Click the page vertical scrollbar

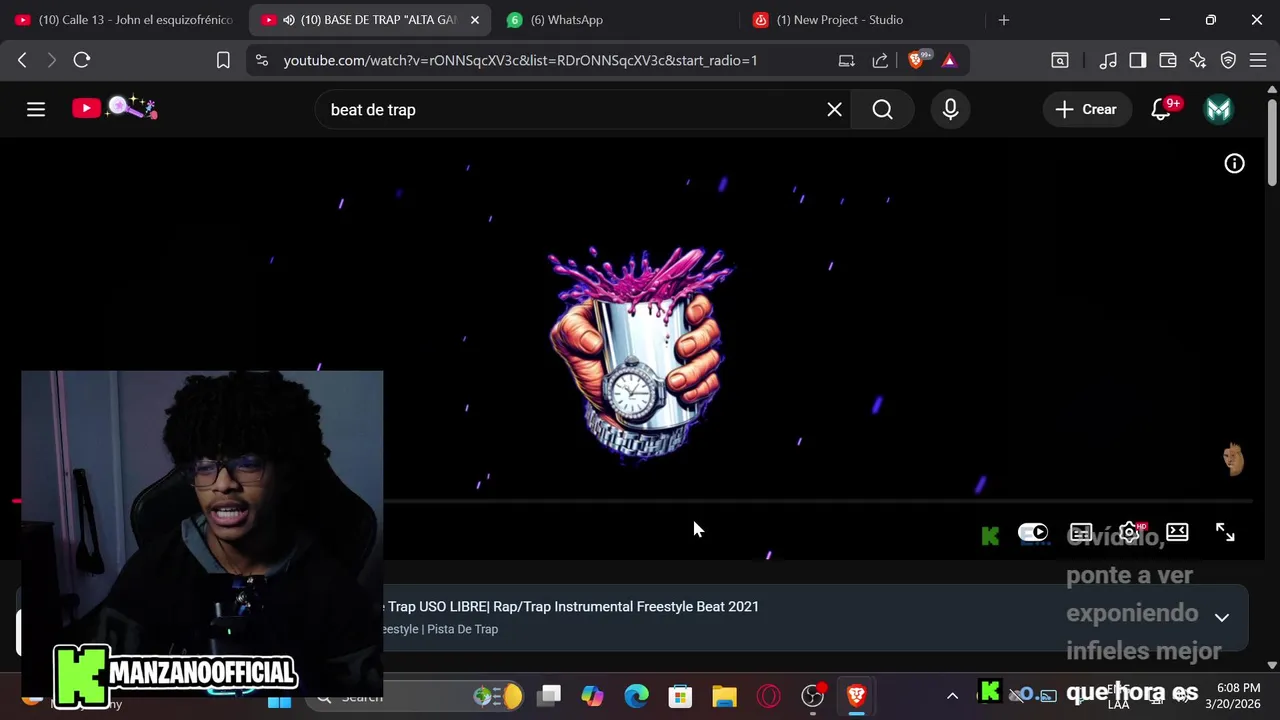(x=1272, y=142)
